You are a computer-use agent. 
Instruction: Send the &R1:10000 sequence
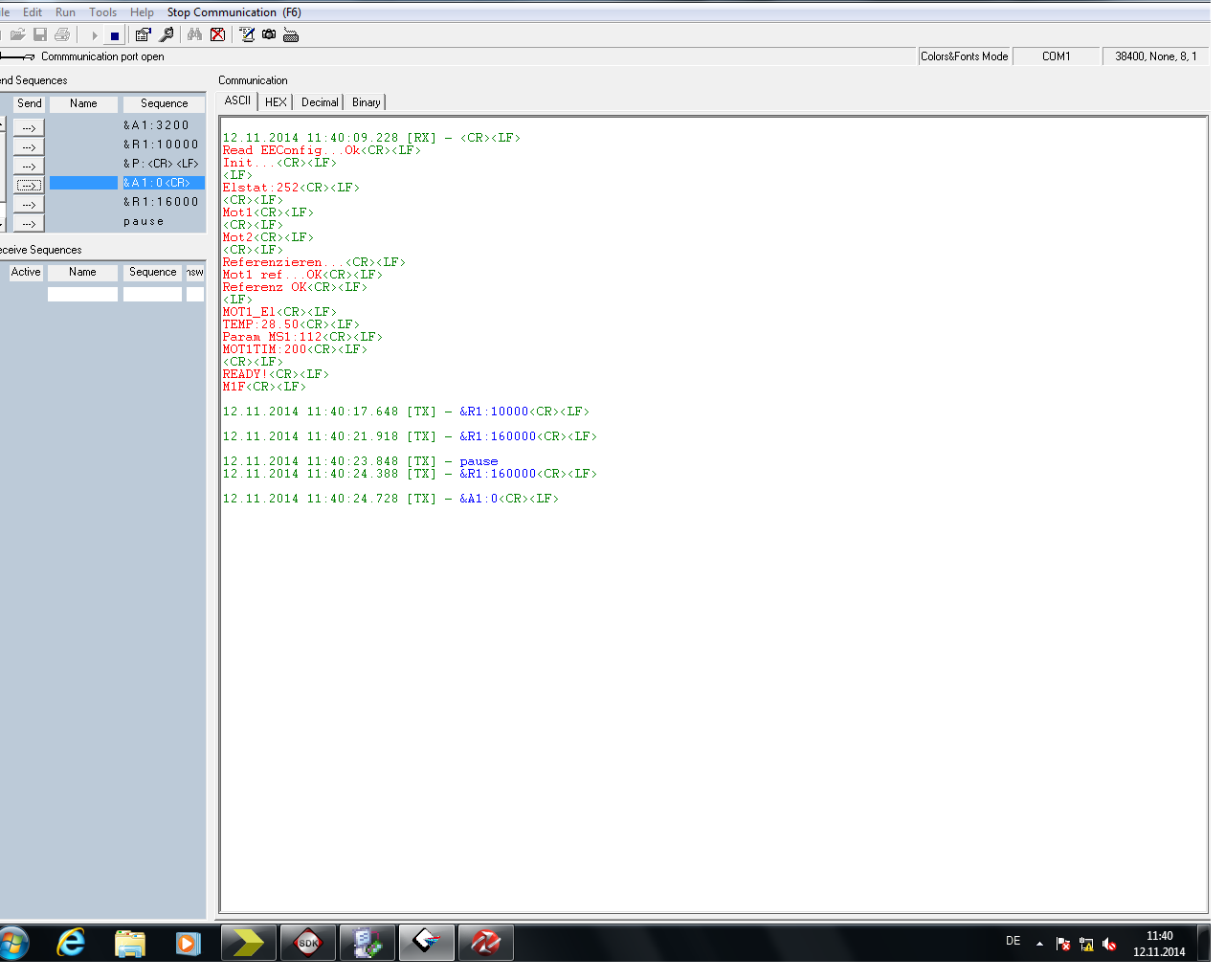click(x=29, y=146)
